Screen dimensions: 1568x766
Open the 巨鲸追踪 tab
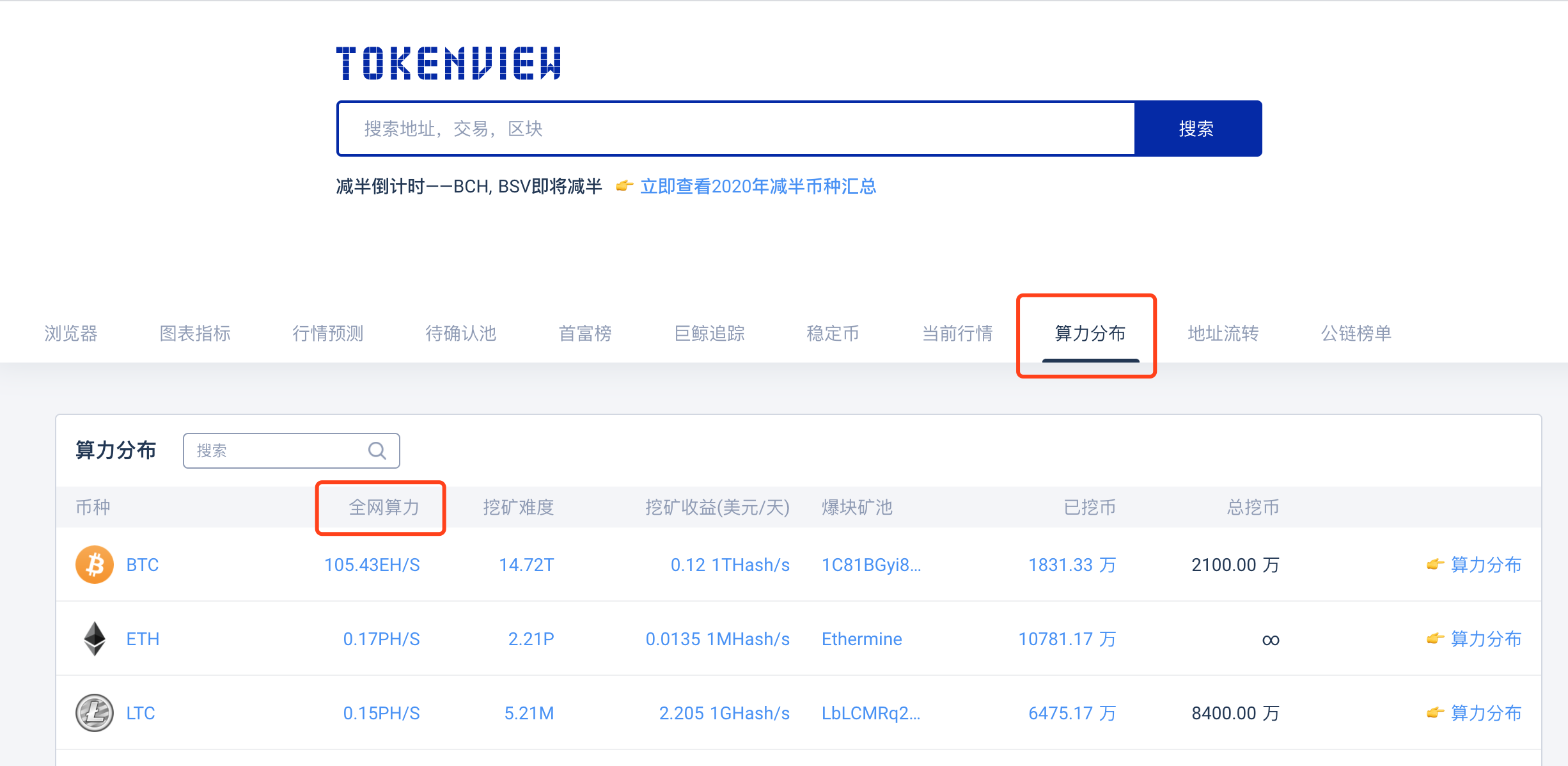click(709, 333)
